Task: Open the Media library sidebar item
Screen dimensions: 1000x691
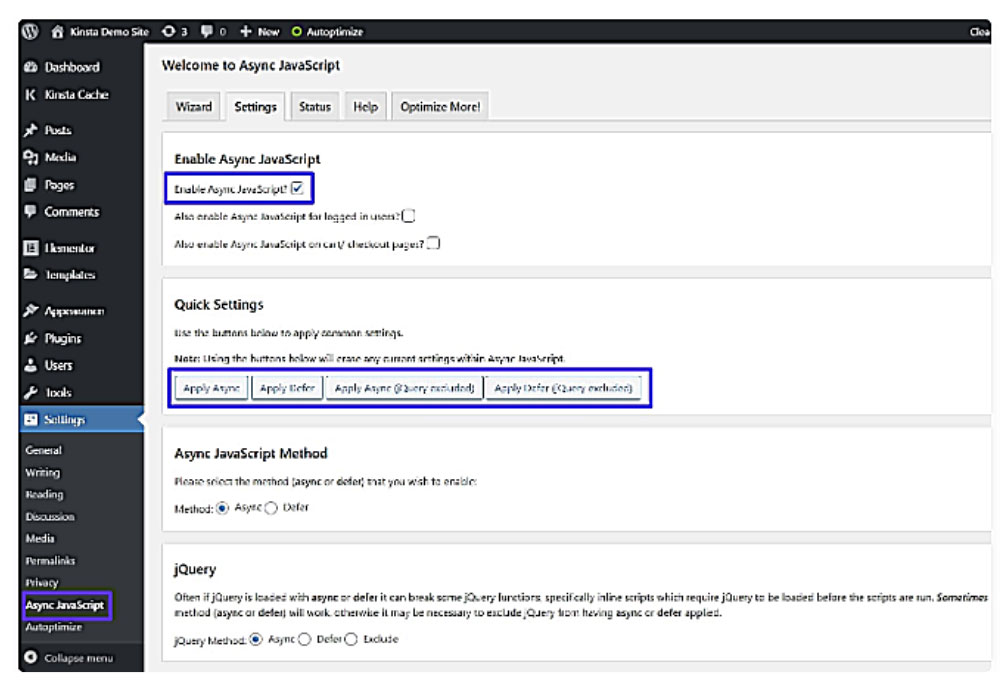Action: [x=59, y=157]
